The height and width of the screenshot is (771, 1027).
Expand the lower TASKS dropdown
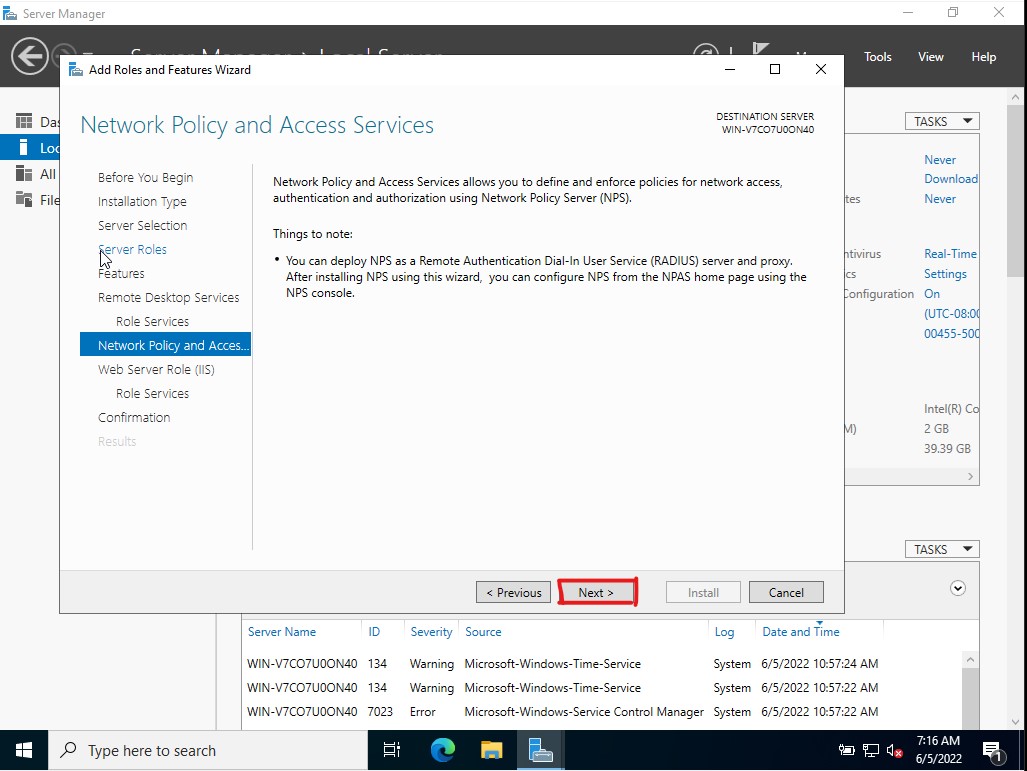pyautogui.click(x=942, y=549)
